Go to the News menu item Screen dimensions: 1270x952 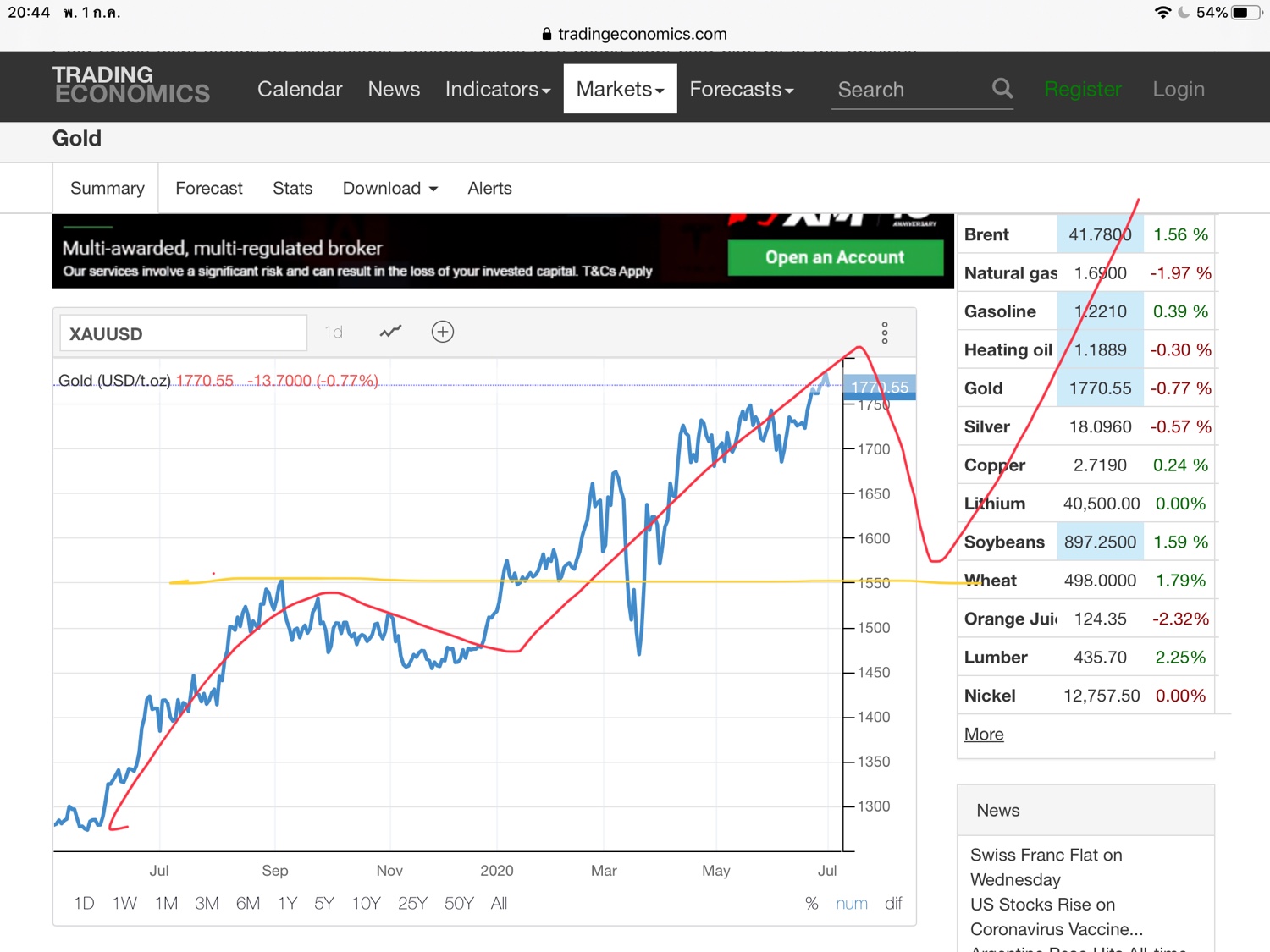tap(394, 89)
